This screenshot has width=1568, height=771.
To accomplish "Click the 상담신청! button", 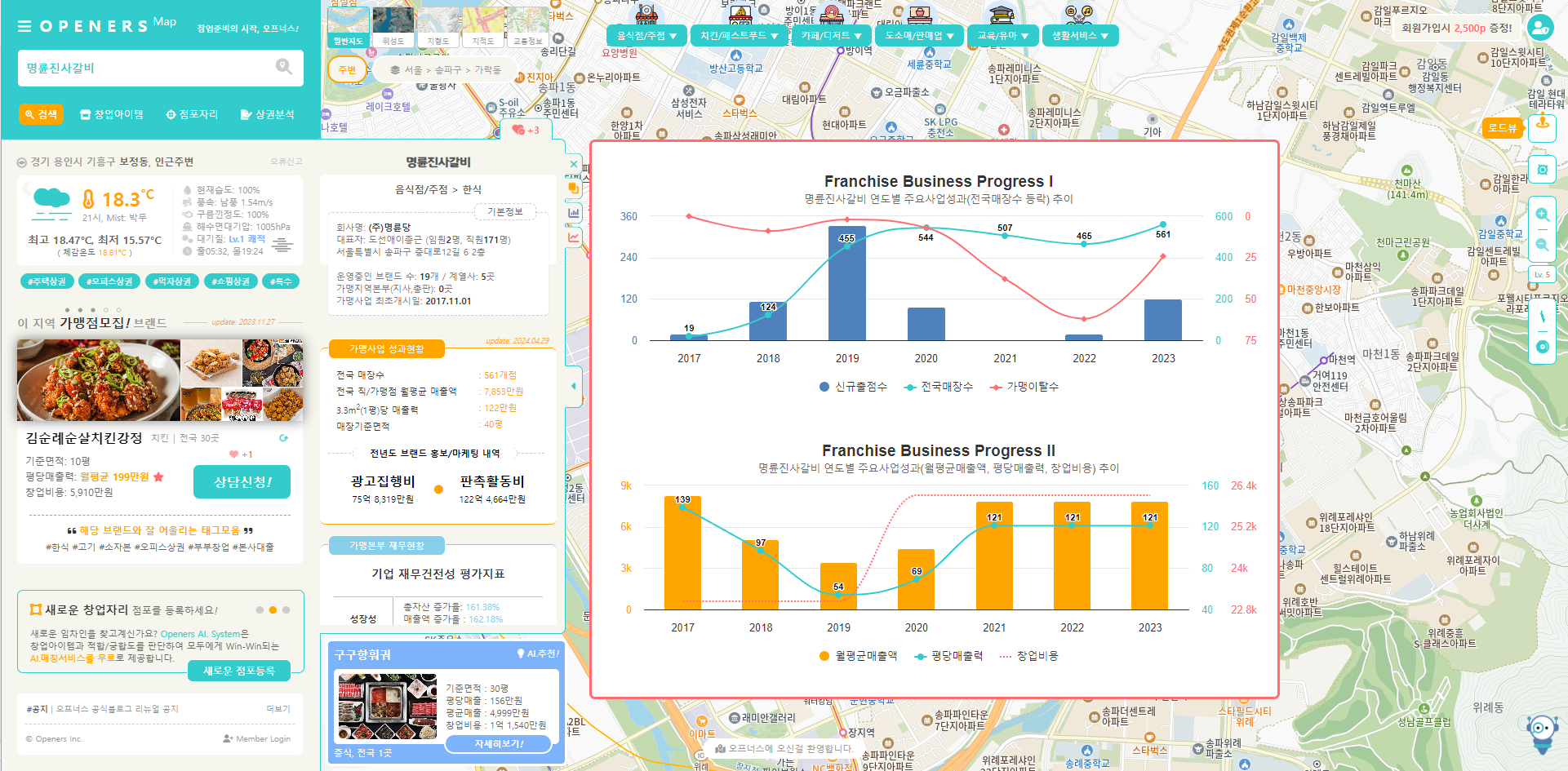I will tap(242, 481).
